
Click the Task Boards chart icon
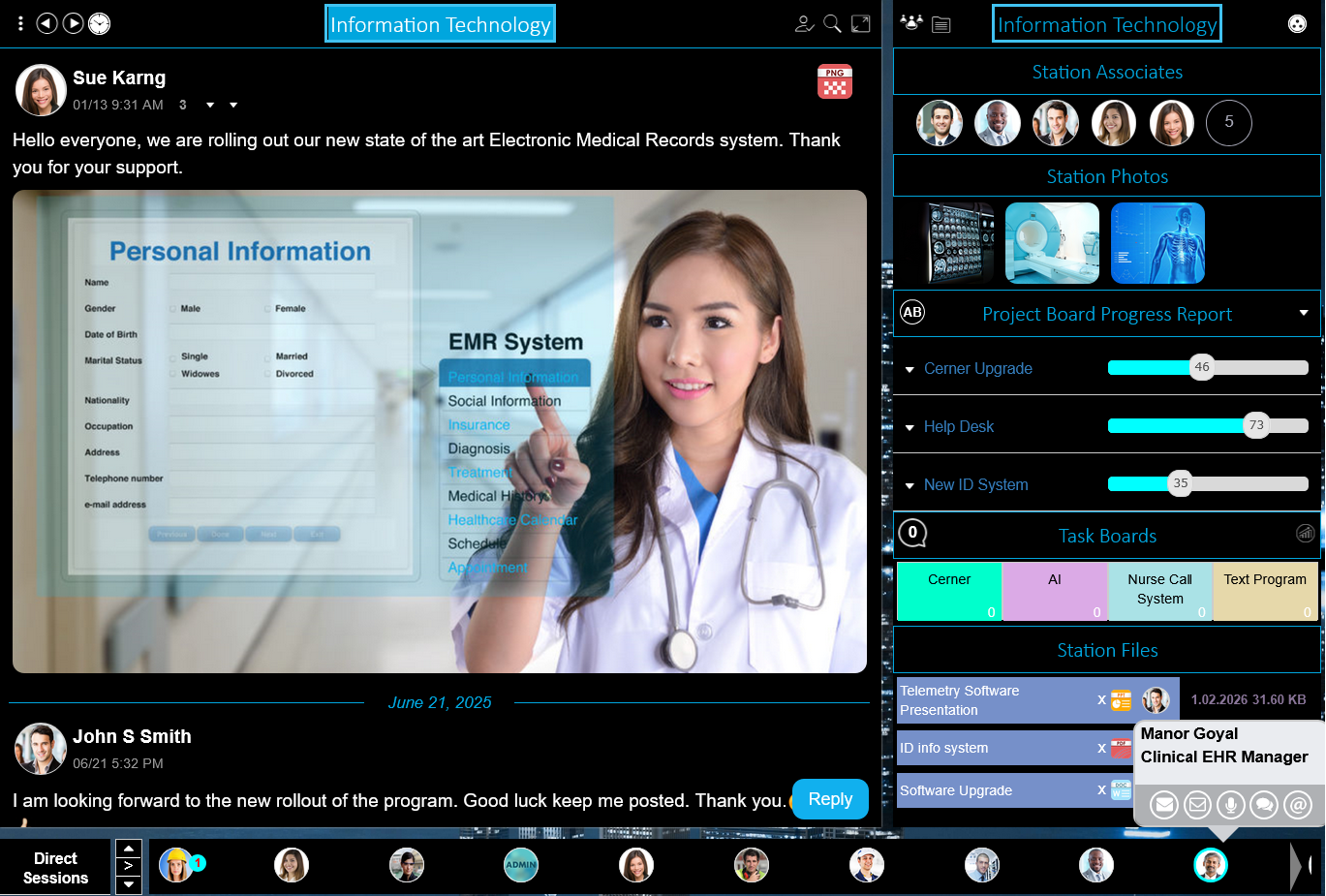click(x=1305, y=533)
